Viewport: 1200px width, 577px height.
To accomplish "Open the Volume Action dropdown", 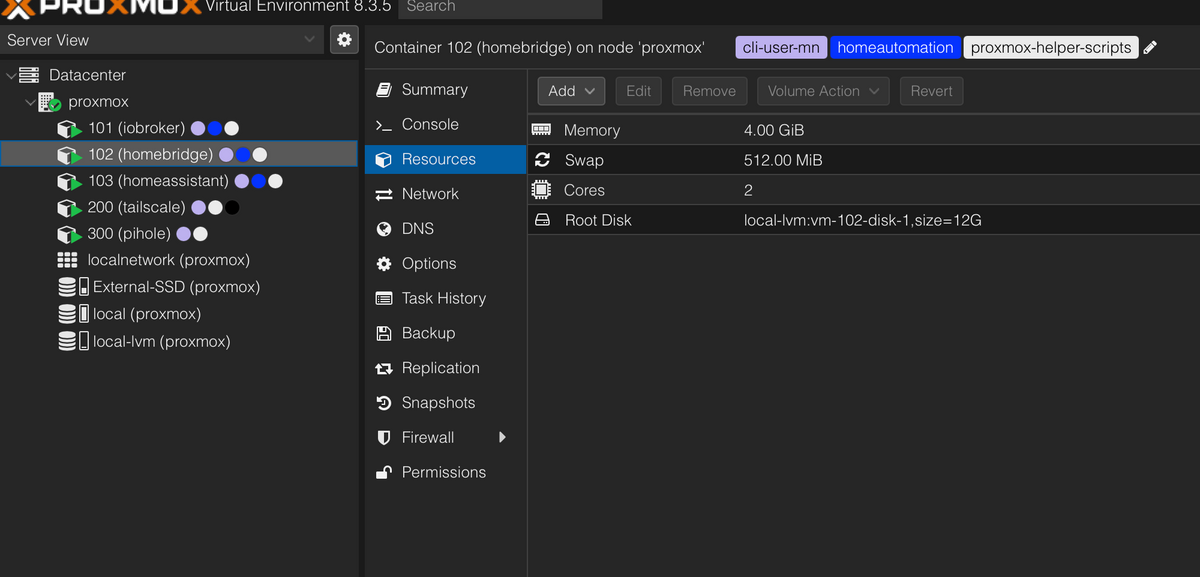I will [x=823, y=91].
